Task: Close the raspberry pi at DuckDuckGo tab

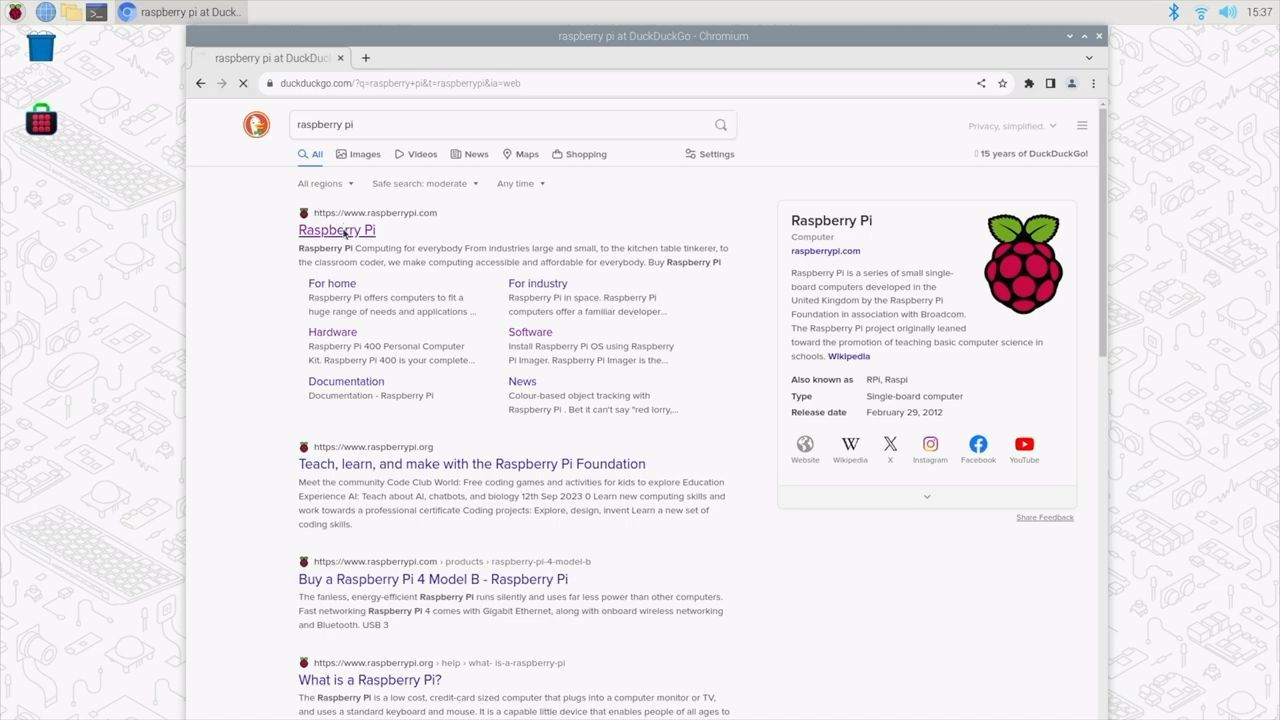Action: coord(341,58)
